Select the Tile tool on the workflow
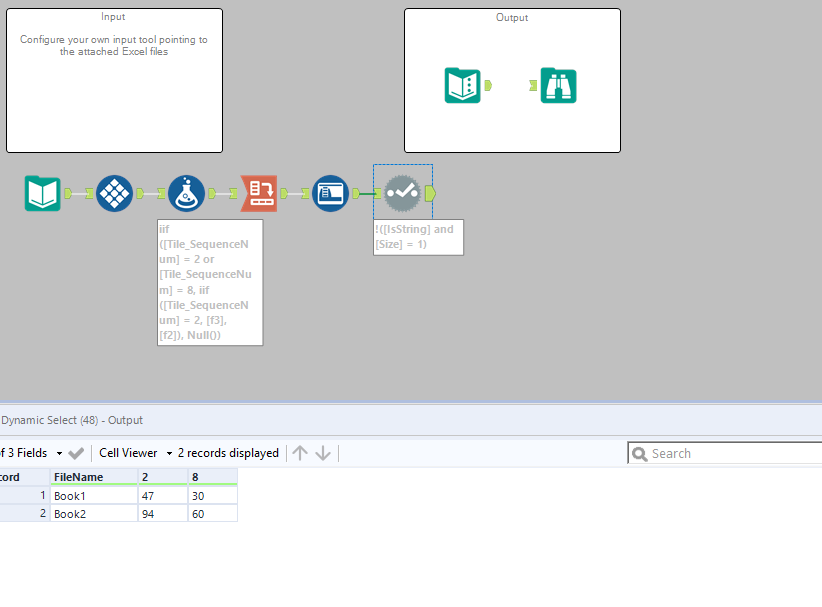Viewport: 822px width, 607px height. pos(114,193)
